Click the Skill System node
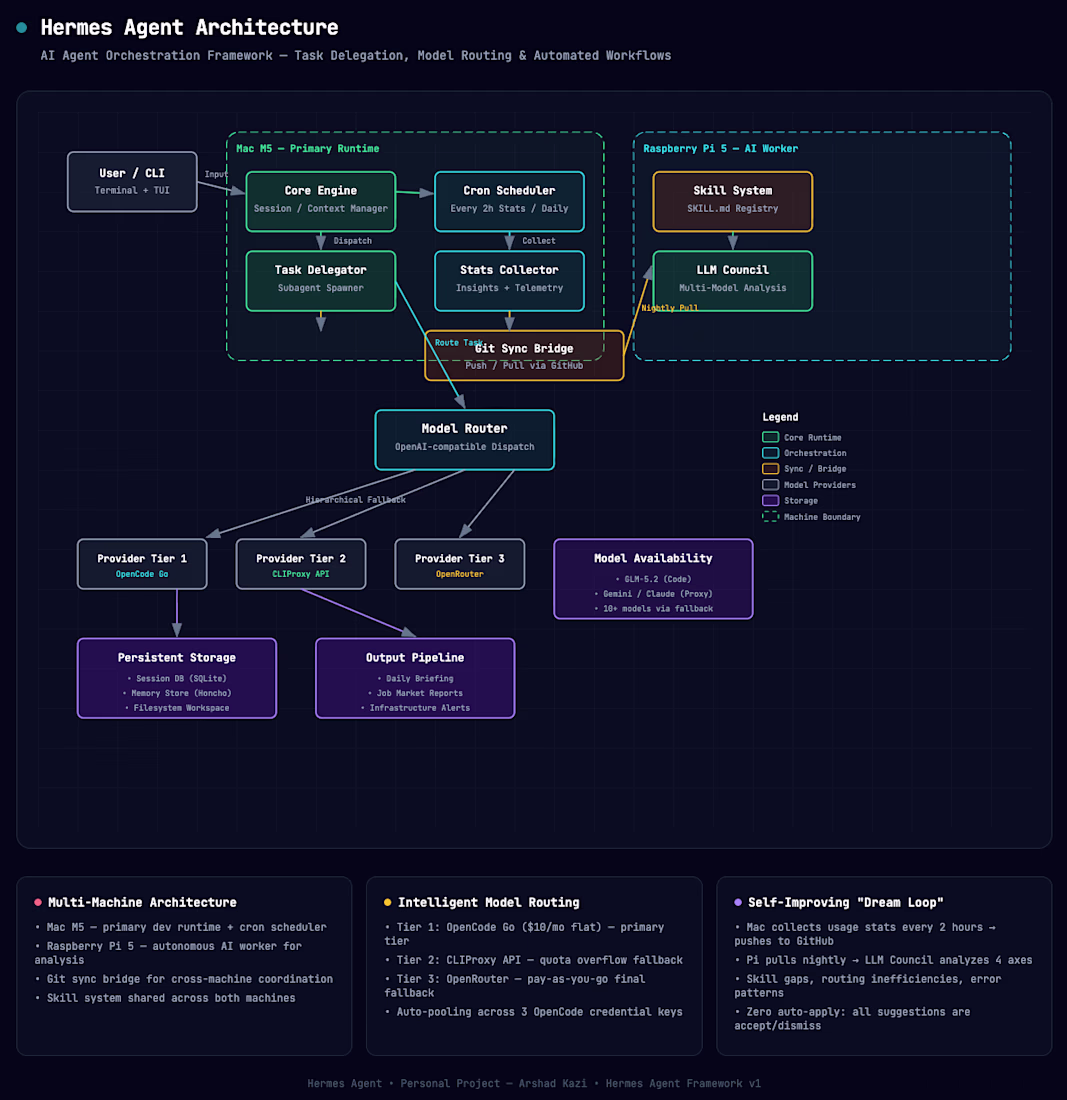1067x1100 pixels. pos(732,201)
